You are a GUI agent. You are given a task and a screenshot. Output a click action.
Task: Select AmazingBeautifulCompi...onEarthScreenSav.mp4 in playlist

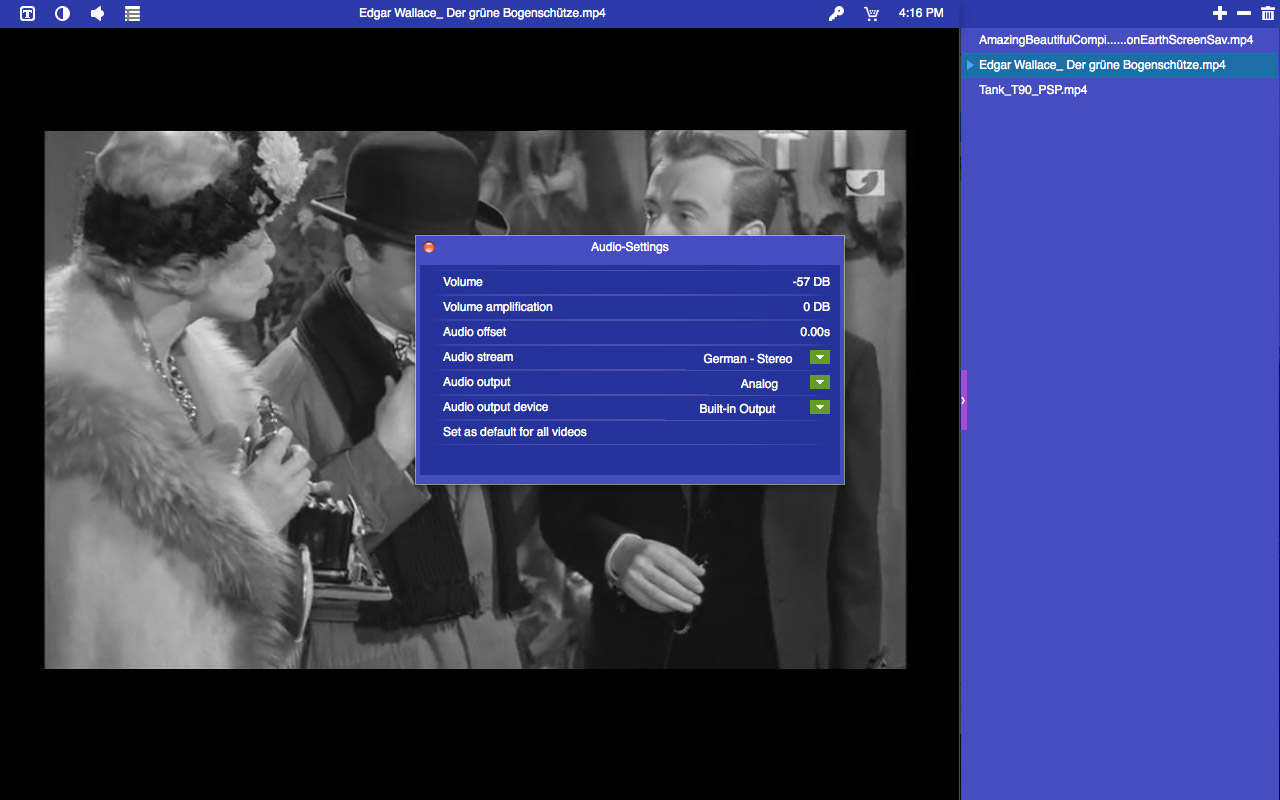pos(1120,40)
